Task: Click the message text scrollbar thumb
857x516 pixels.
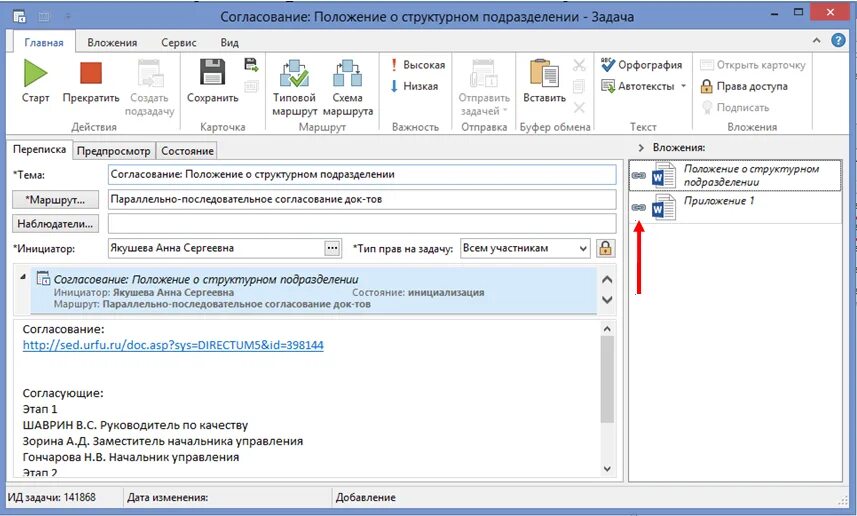Action: pyautogui.click(x=607, y=379)
